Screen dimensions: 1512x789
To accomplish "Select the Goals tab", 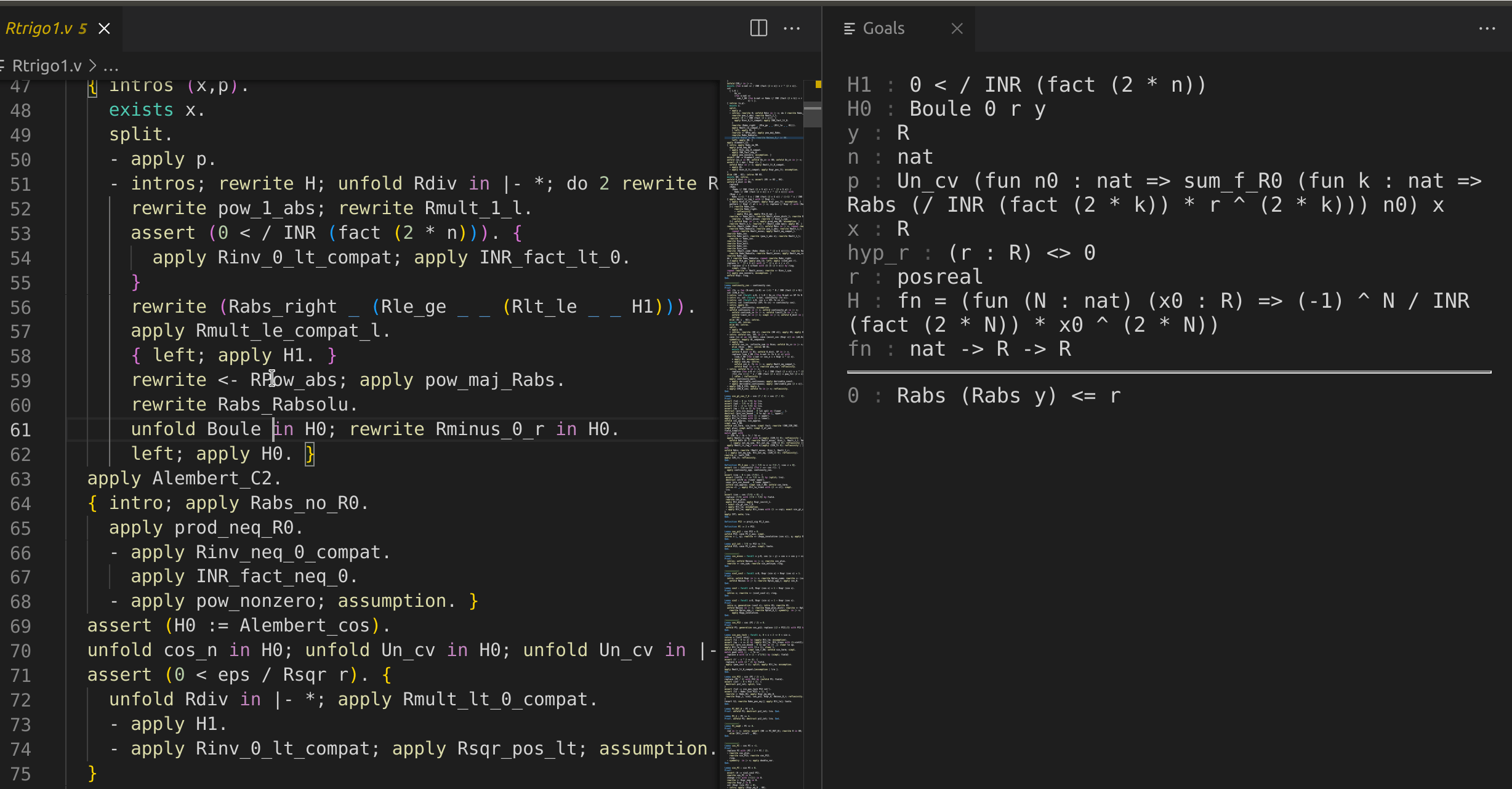I will pos(883,28).
